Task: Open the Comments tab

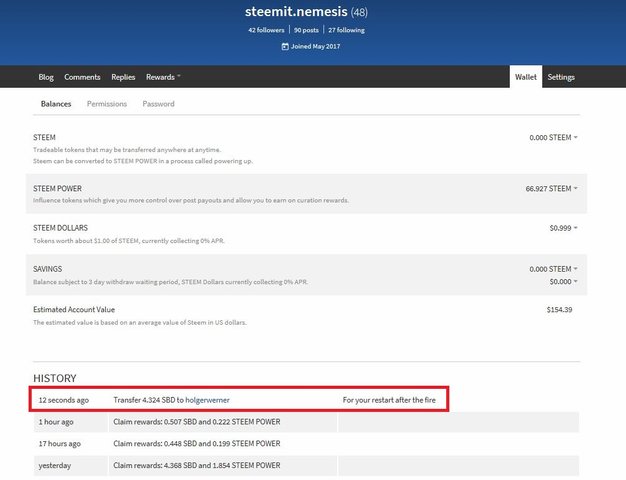Action: pos(82,77)
